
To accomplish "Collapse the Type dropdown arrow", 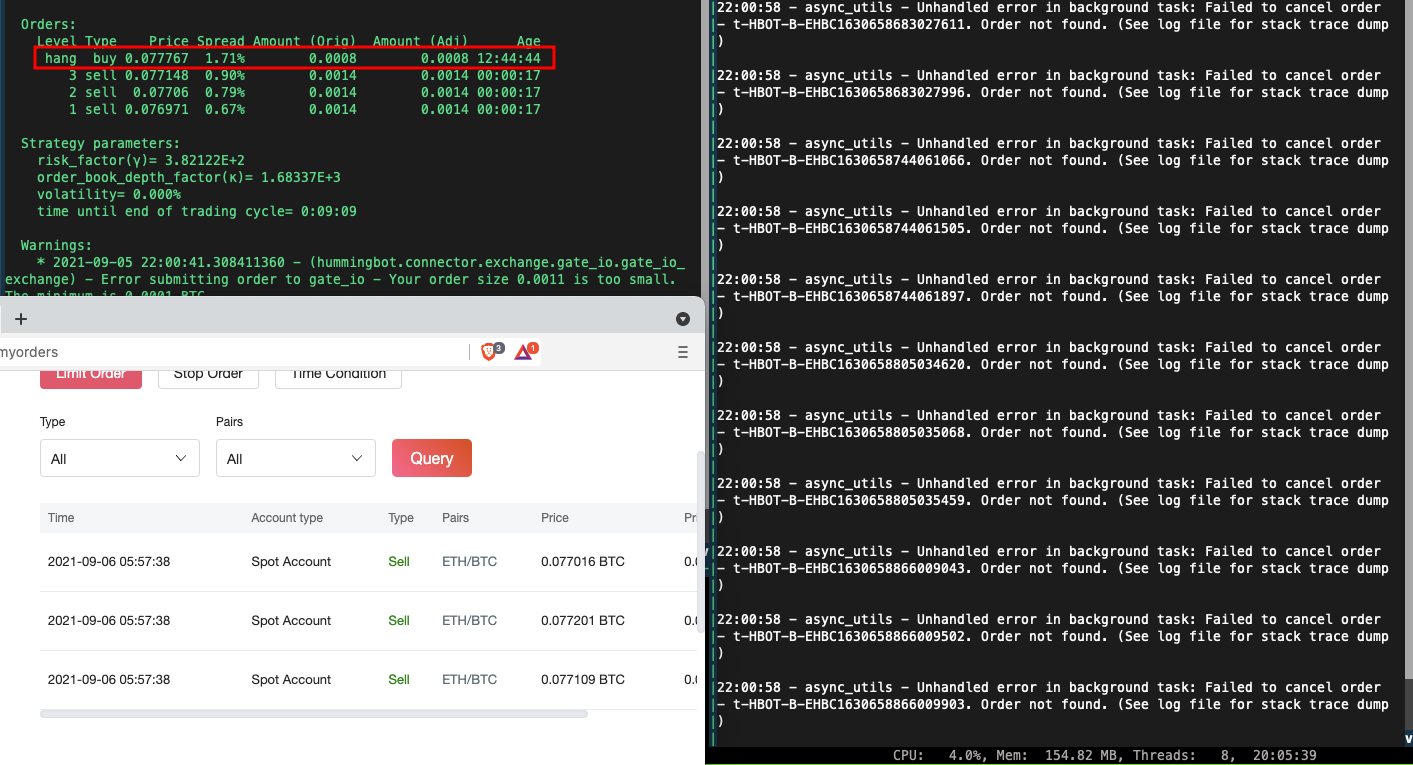I will (x=179, y=457).
